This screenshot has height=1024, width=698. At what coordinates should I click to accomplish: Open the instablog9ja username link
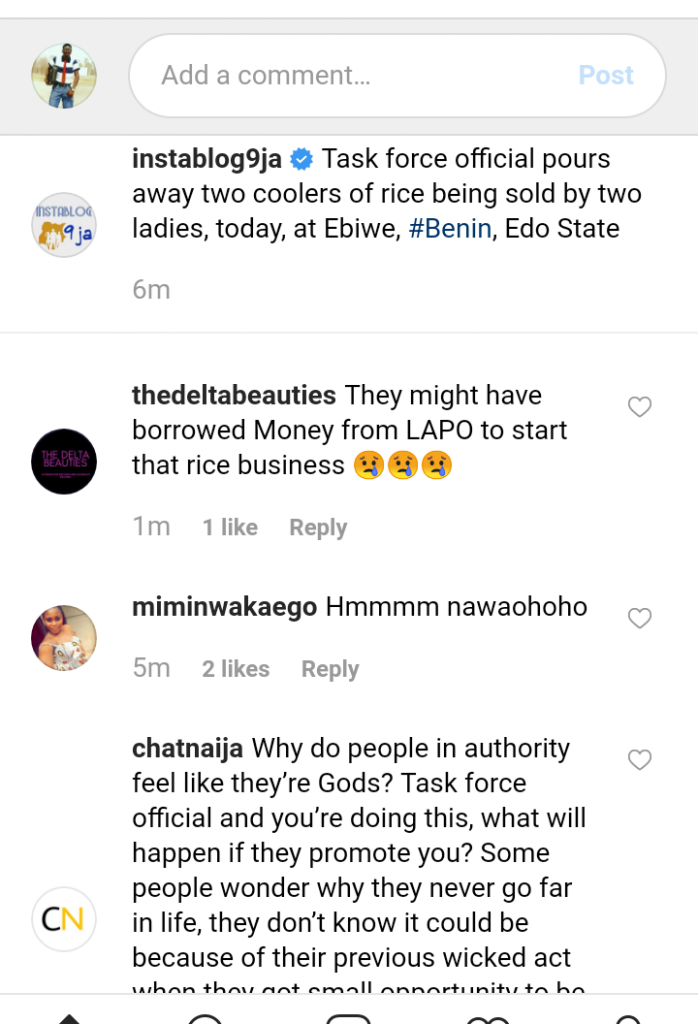click(208, 160)
